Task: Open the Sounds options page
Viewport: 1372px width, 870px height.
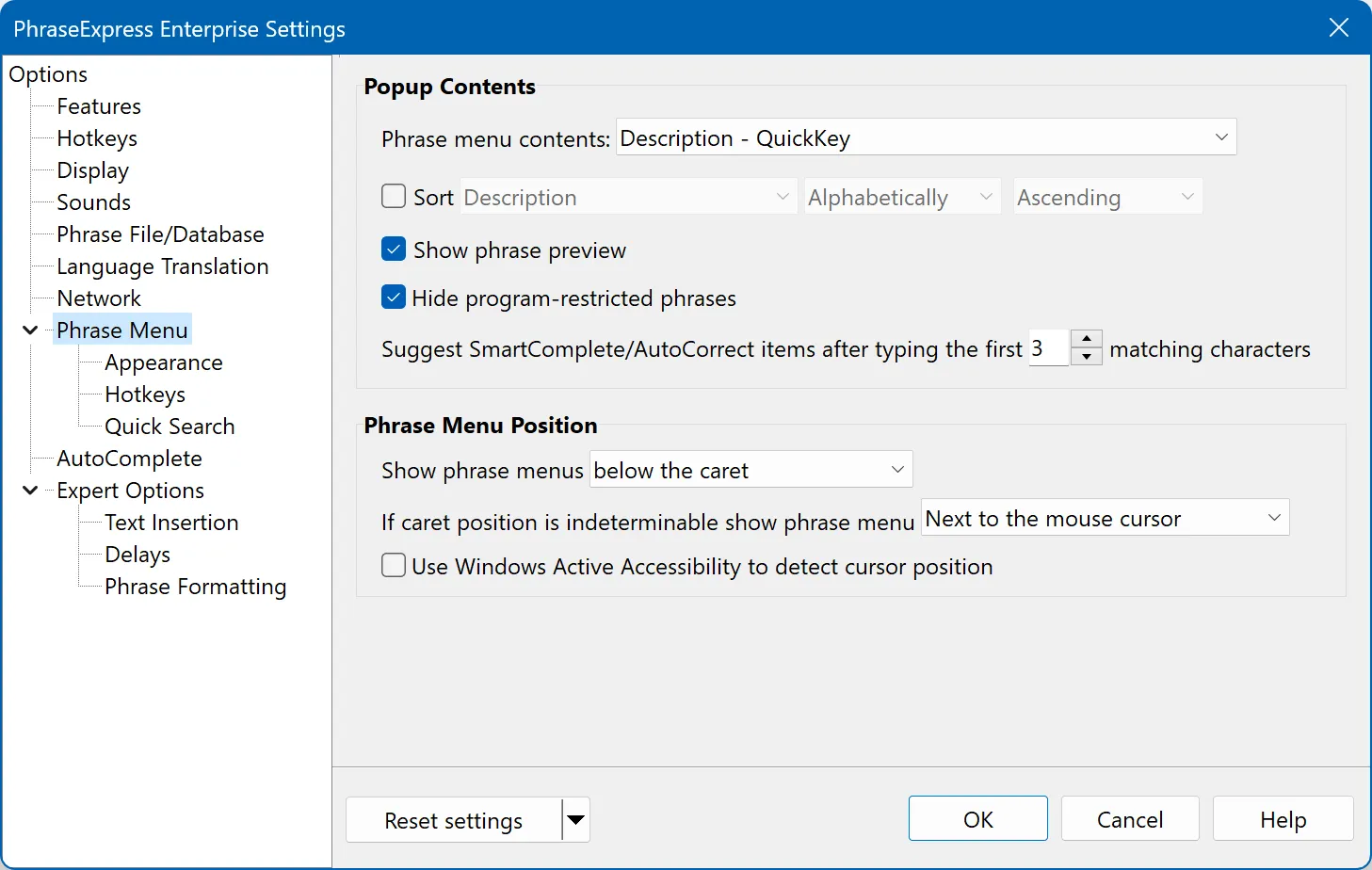Action: 93,201
